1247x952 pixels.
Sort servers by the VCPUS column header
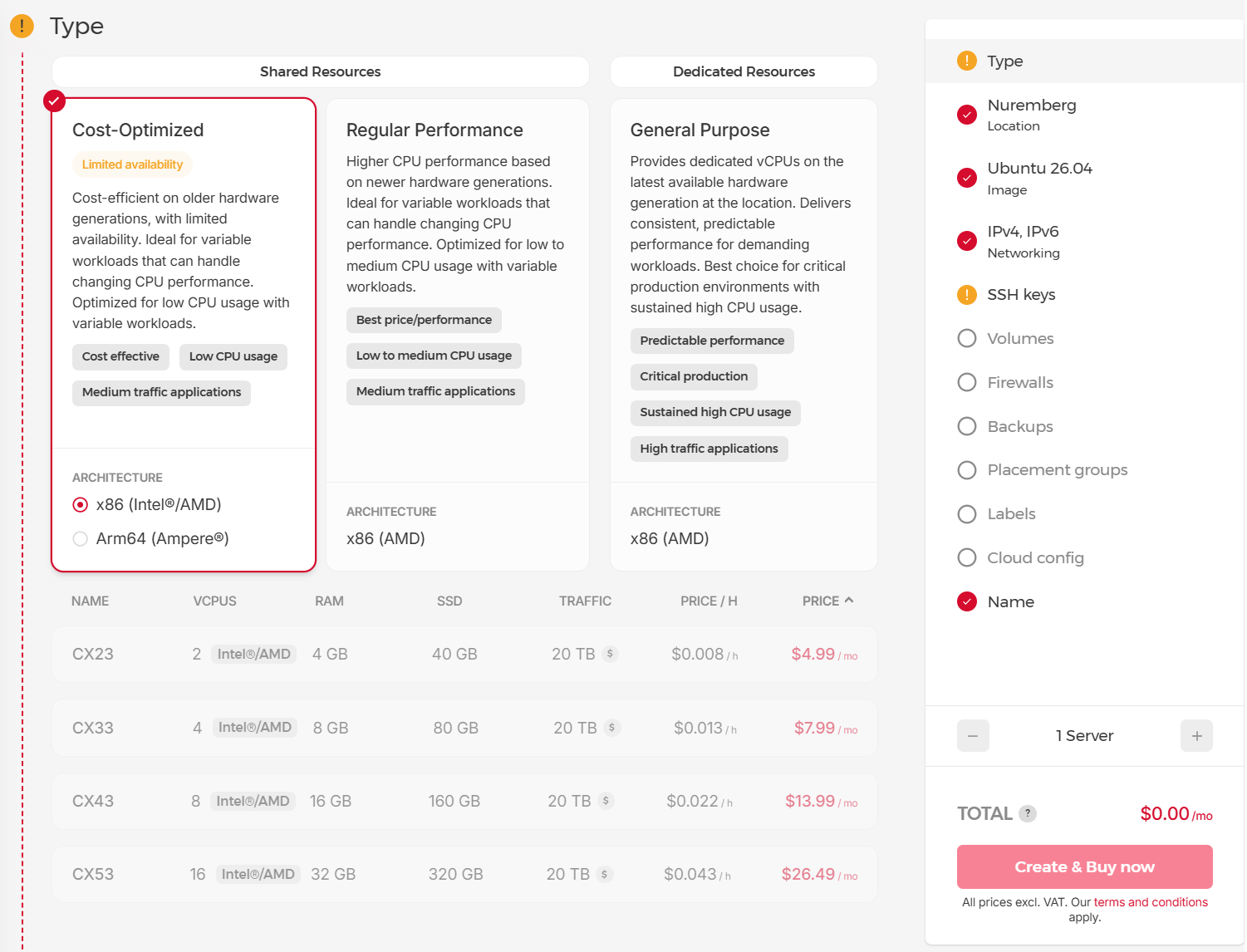click(214, 601)
